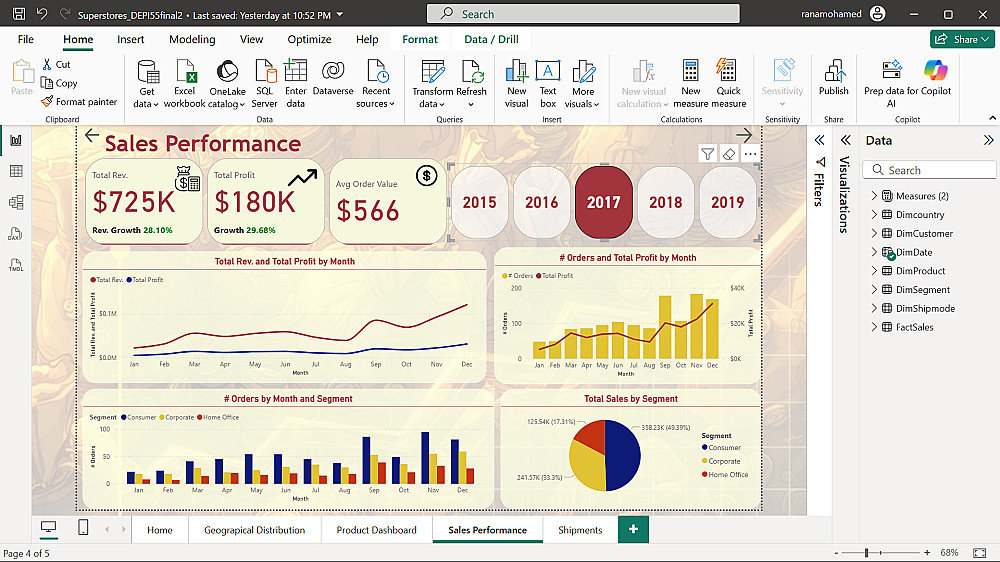Click the Excel workbook icon
The height and width of the screenshot is (562, 1000).
point(185,72)
